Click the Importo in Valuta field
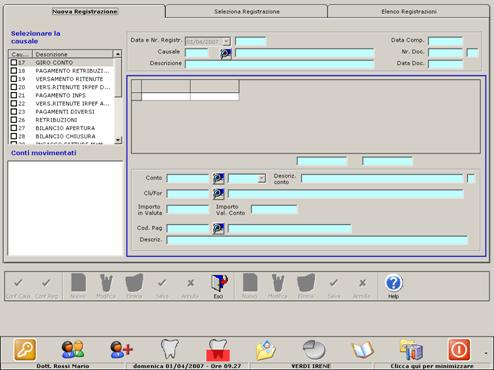494x370 pixels. click(x=188, y=209)
